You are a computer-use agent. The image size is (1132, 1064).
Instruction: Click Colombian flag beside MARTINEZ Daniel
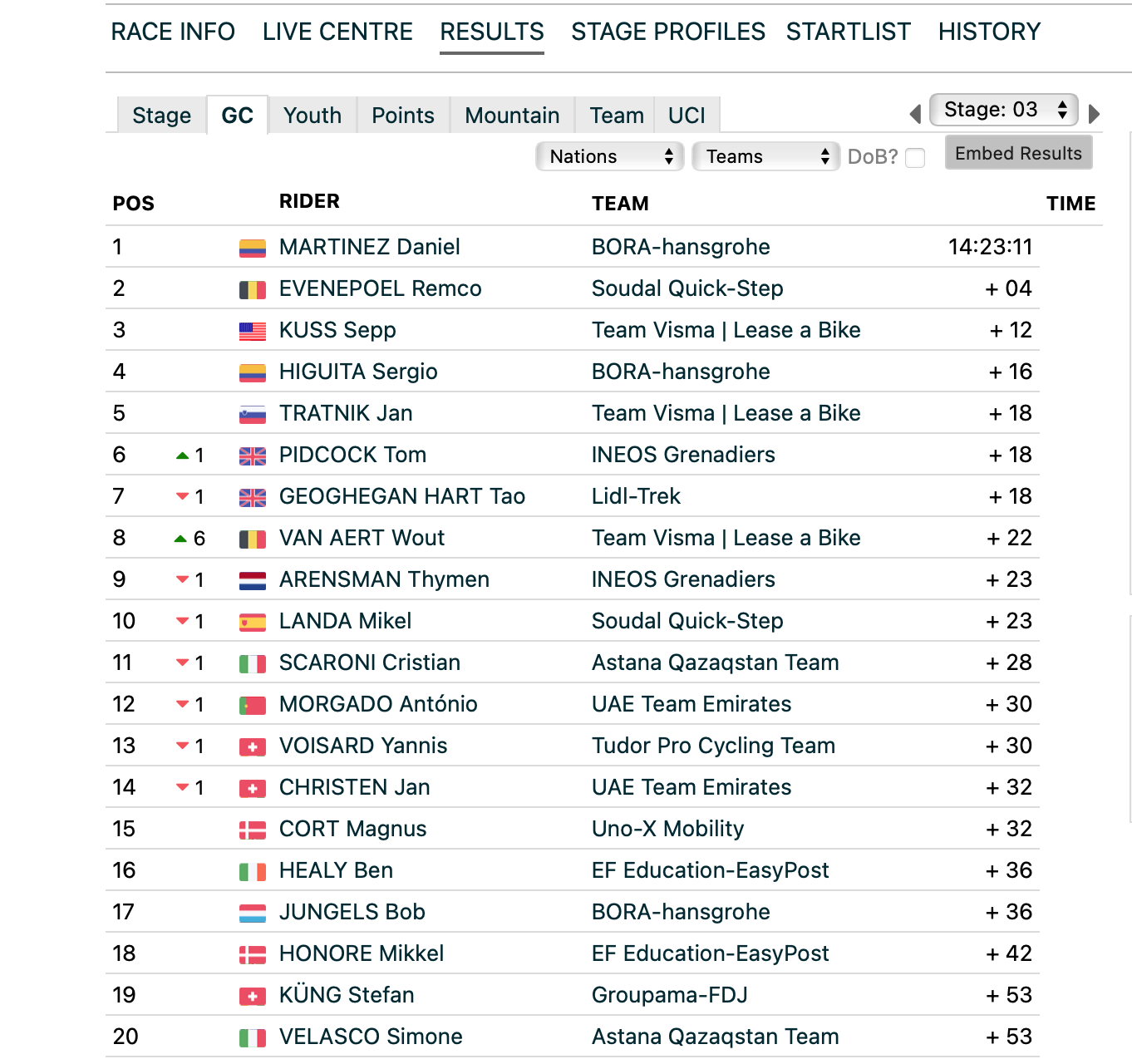(252, 248)
